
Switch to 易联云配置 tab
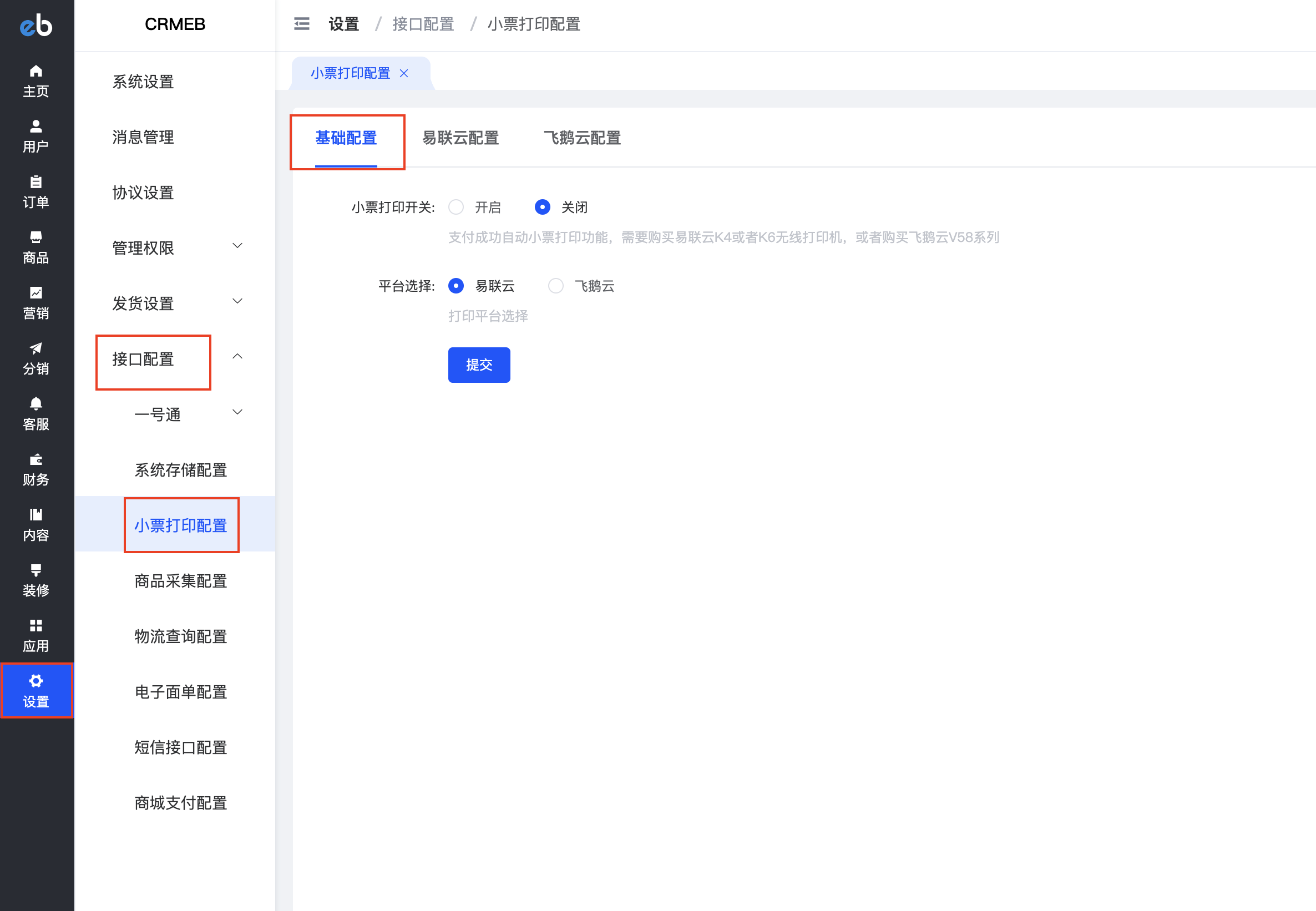click(460, 138)
